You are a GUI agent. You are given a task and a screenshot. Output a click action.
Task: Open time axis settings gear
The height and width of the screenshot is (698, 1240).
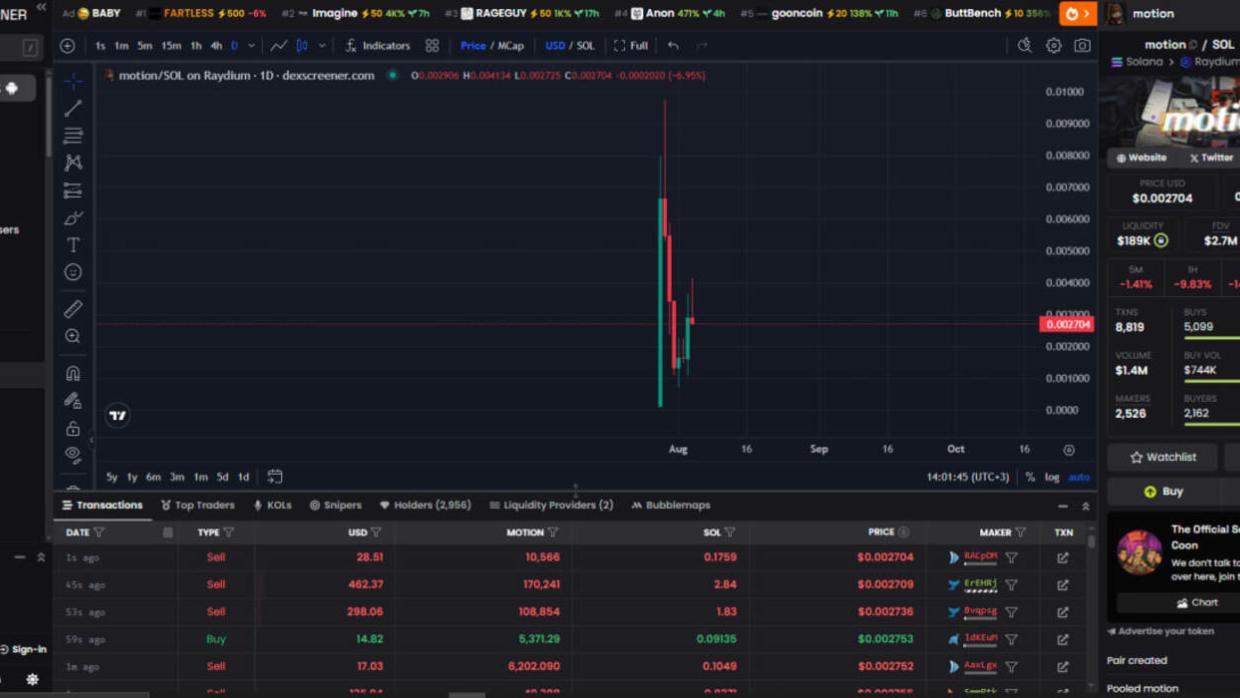point(1069,450)
